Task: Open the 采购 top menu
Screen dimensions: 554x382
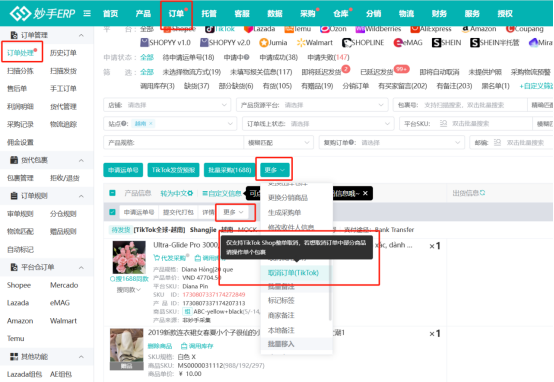Action: 307,13
